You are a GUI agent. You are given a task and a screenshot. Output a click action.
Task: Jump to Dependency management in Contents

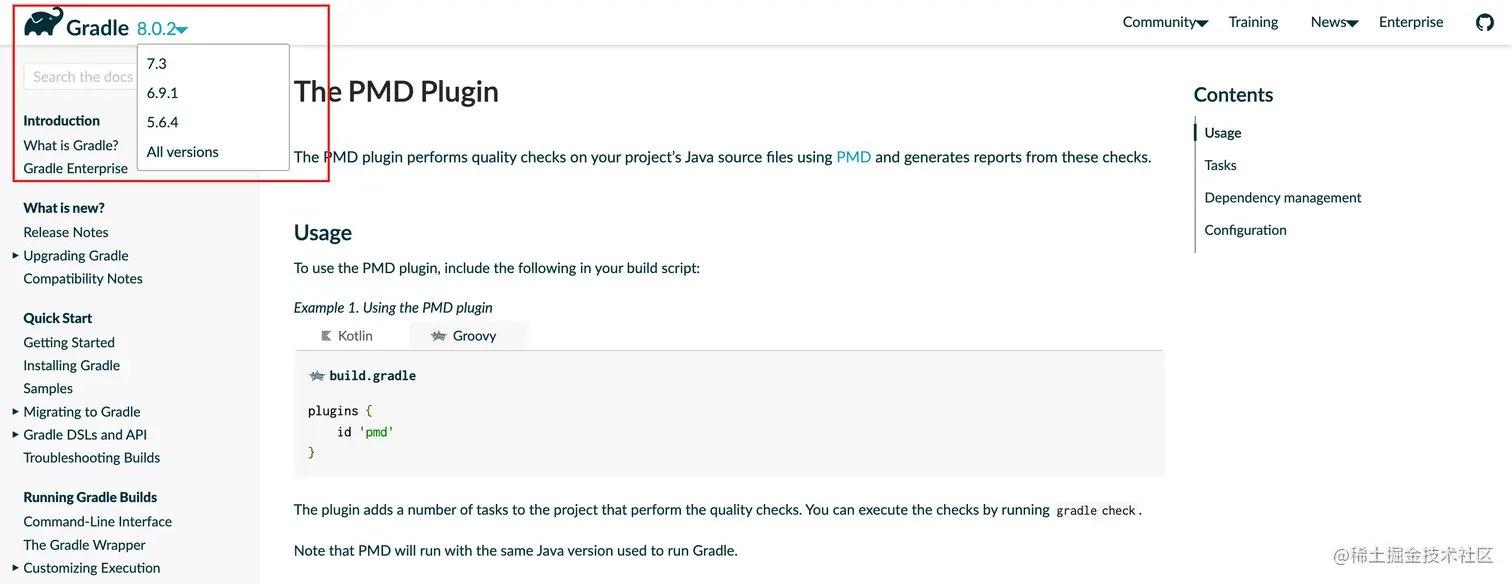click(1283, 198)
